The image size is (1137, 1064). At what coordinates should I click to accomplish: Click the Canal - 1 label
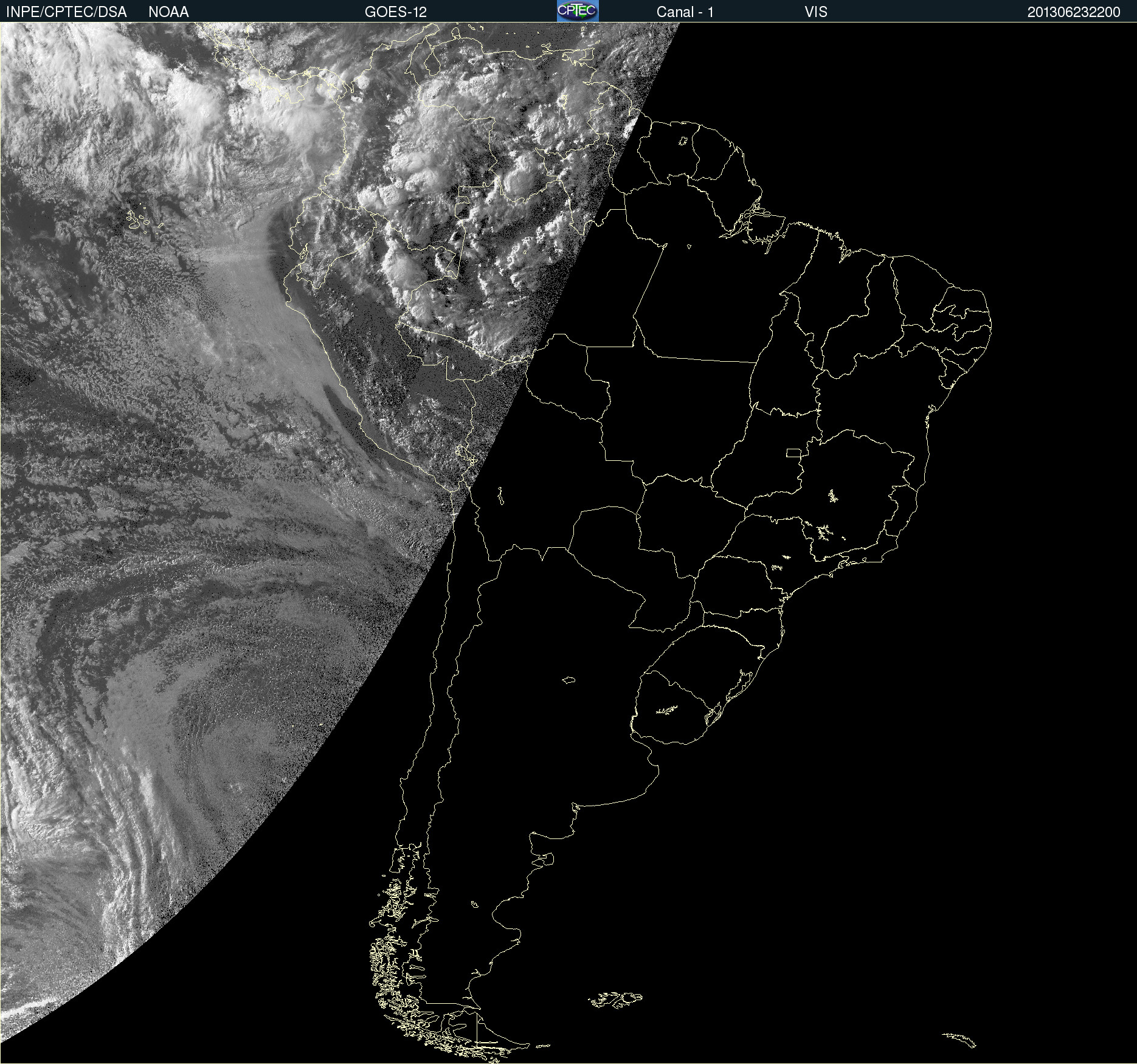point(685,12)
